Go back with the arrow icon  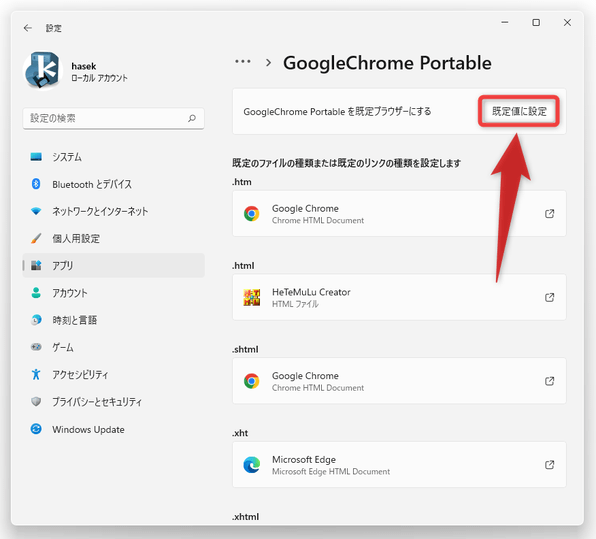[28, 28]
